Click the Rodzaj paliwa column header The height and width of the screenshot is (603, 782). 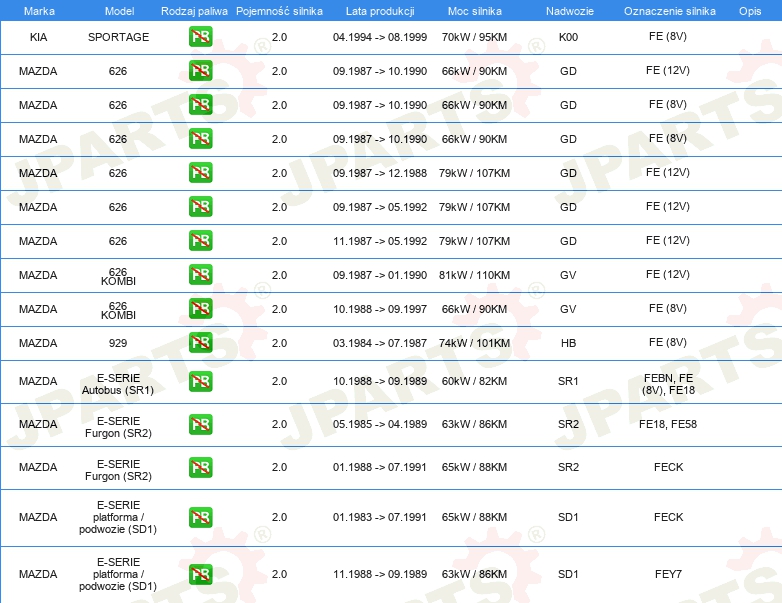(x=194, y=11)
